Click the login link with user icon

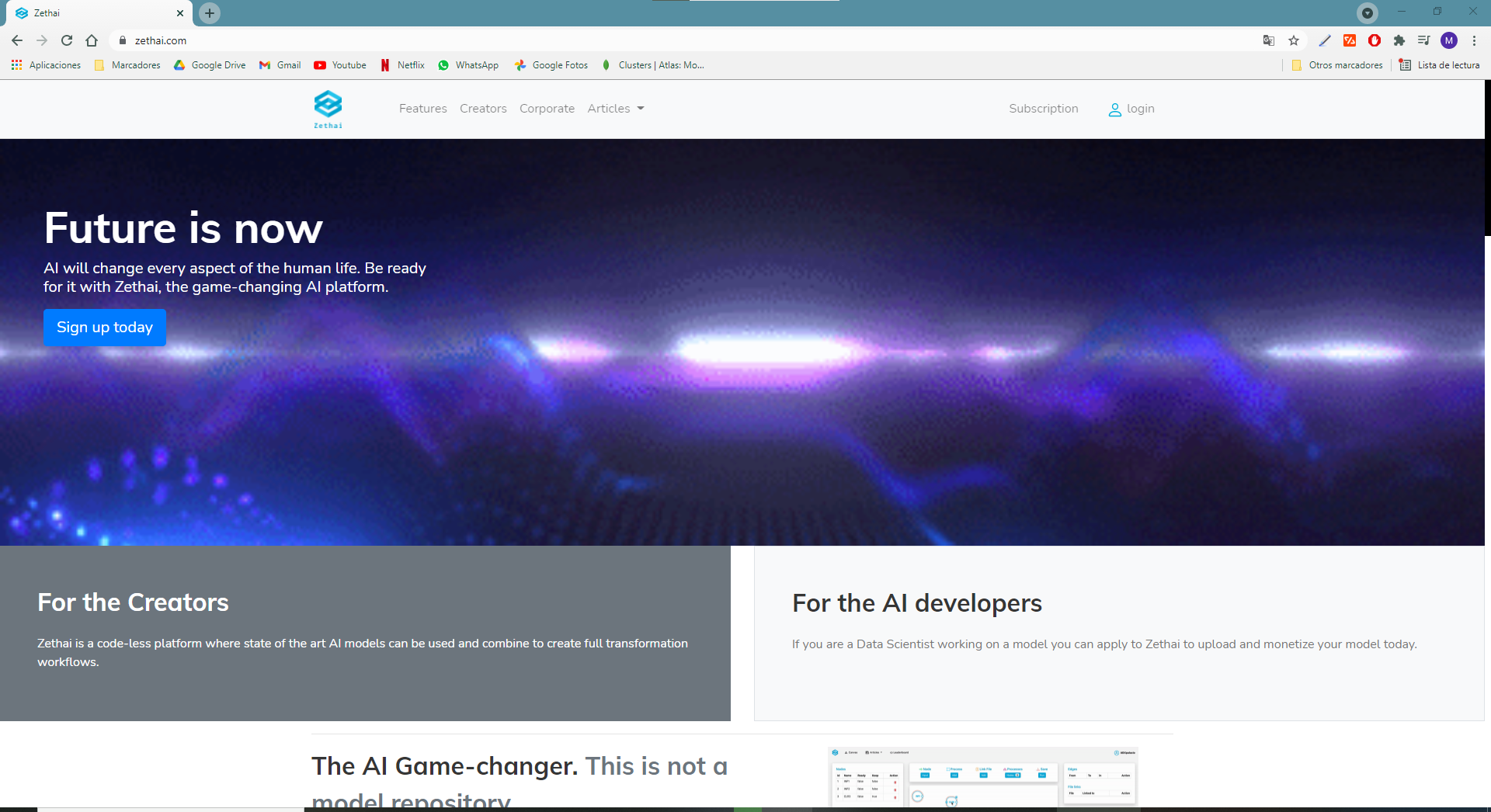tap(1131, 109)
